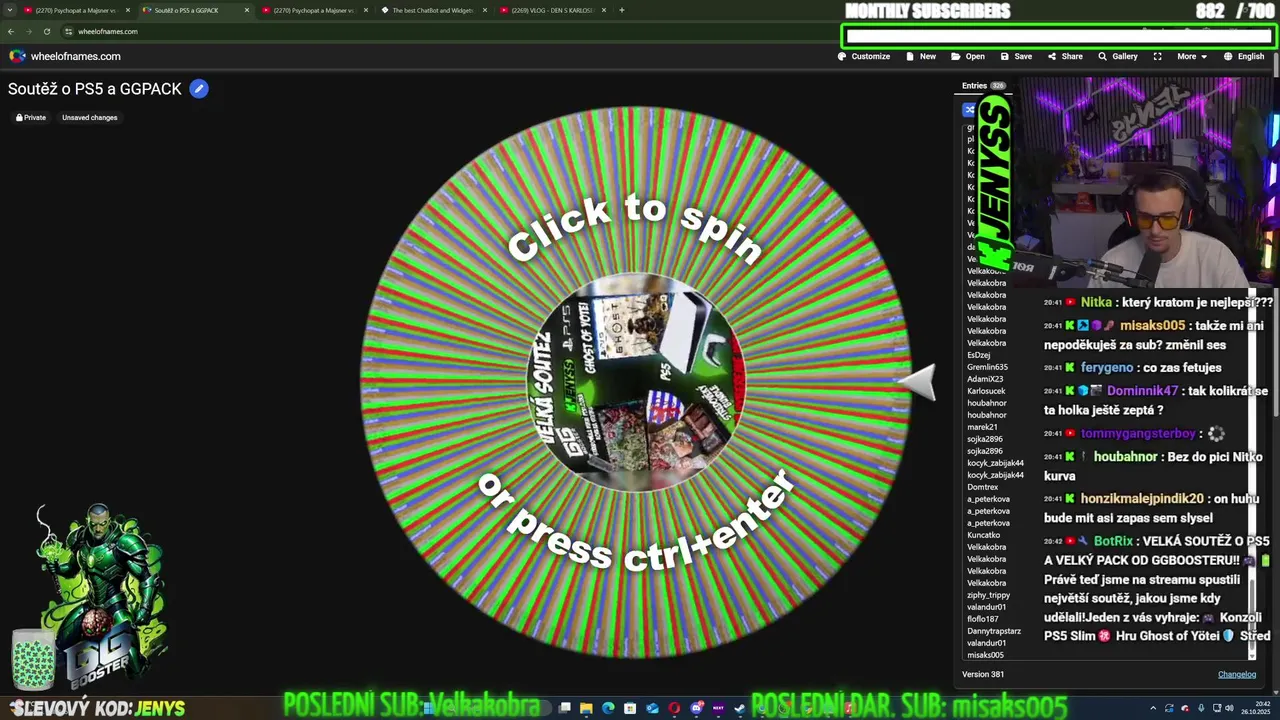Click the Private visibility chip
1280x720 pixels.
click(30, 117)
